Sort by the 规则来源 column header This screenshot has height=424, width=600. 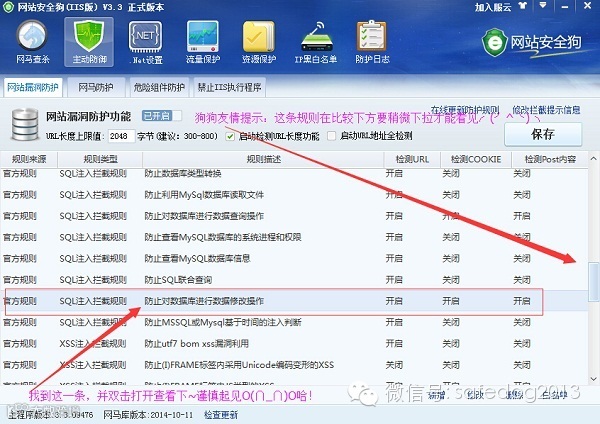point(29,159)
